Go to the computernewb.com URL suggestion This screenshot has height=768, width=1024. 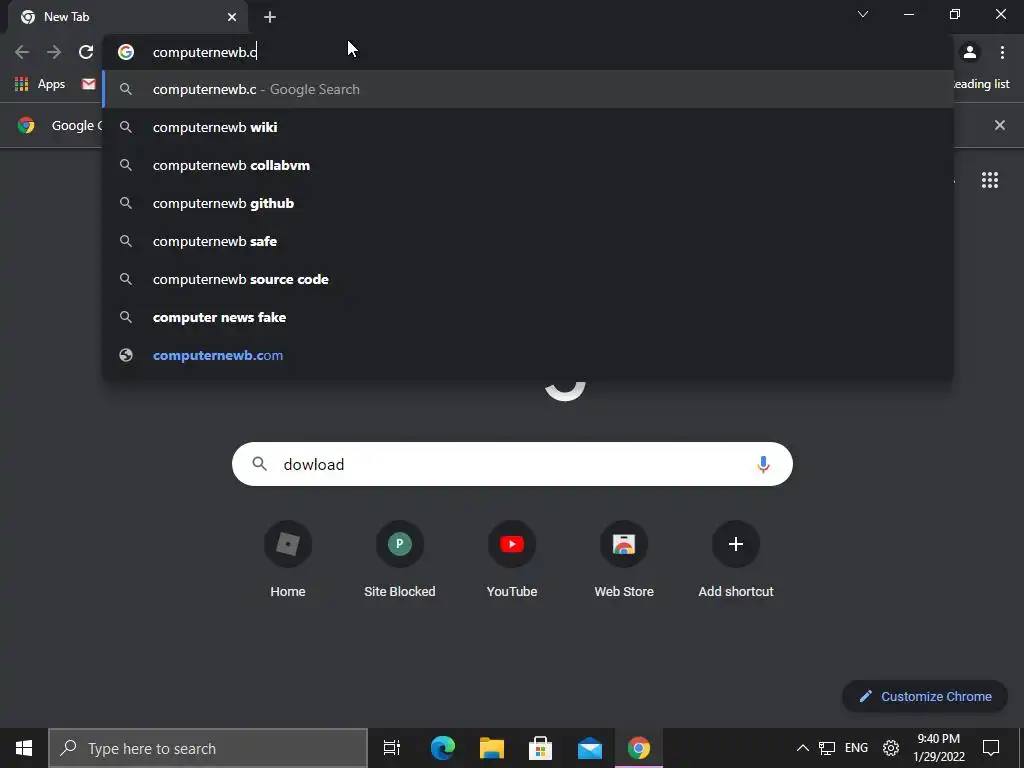[x=528, y=355]
